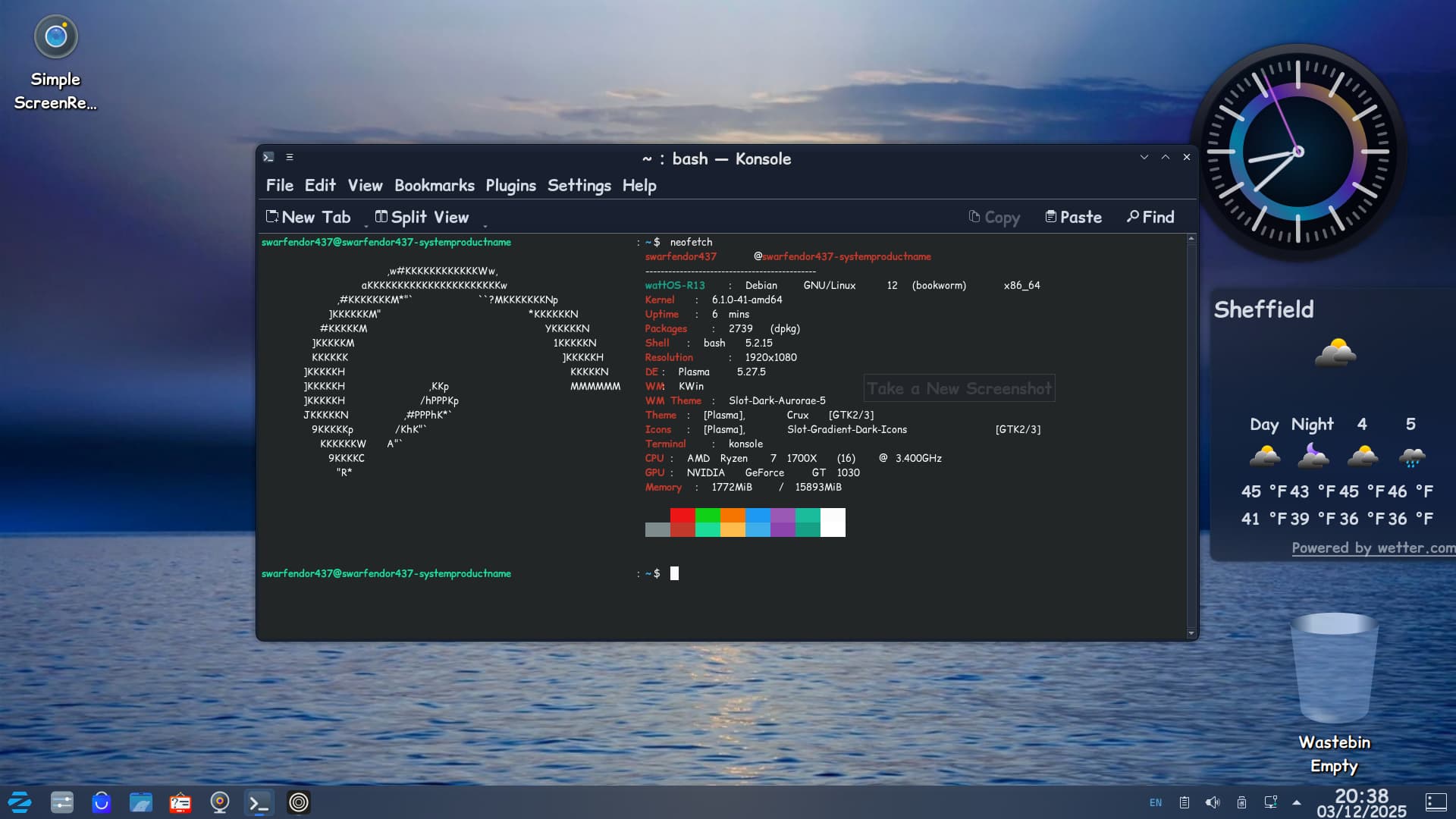Follow the Powered by wetter.com link
Viewport: 1456px width, 819px height.
tap(1373, 548)
